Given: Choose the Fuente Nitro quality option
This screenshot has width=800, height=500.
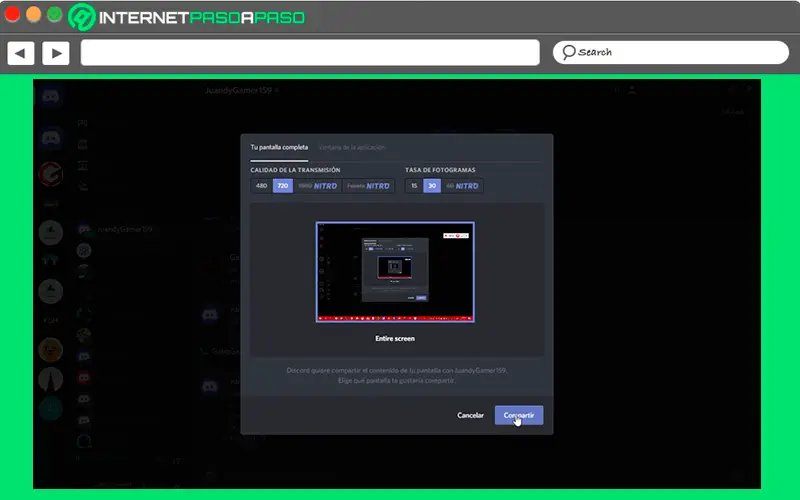Looking at the screenshot, I should pos(368,186).
